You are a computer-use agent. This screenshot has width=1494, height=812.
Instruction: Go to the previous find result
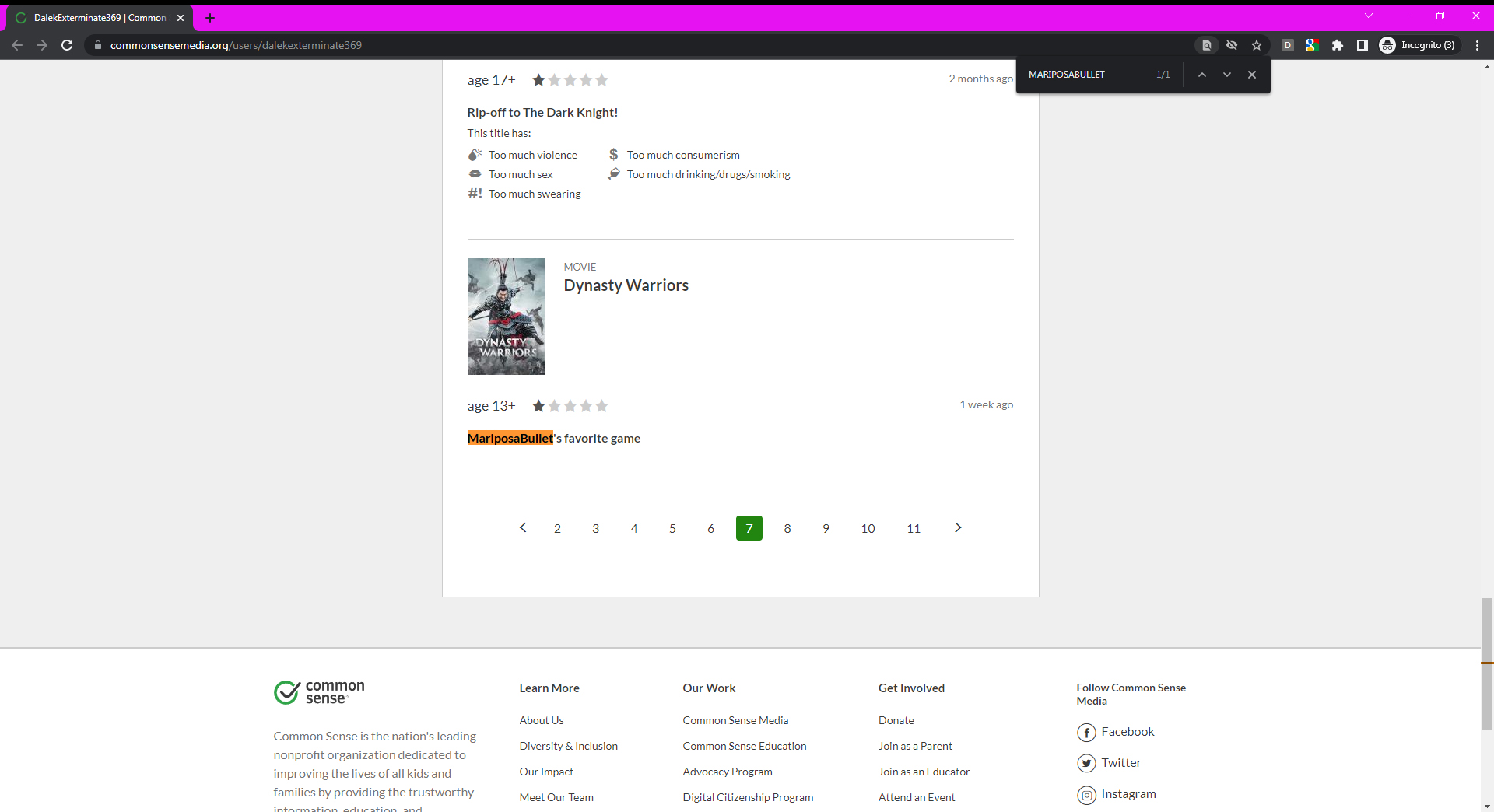click(x=1202, y=75)
